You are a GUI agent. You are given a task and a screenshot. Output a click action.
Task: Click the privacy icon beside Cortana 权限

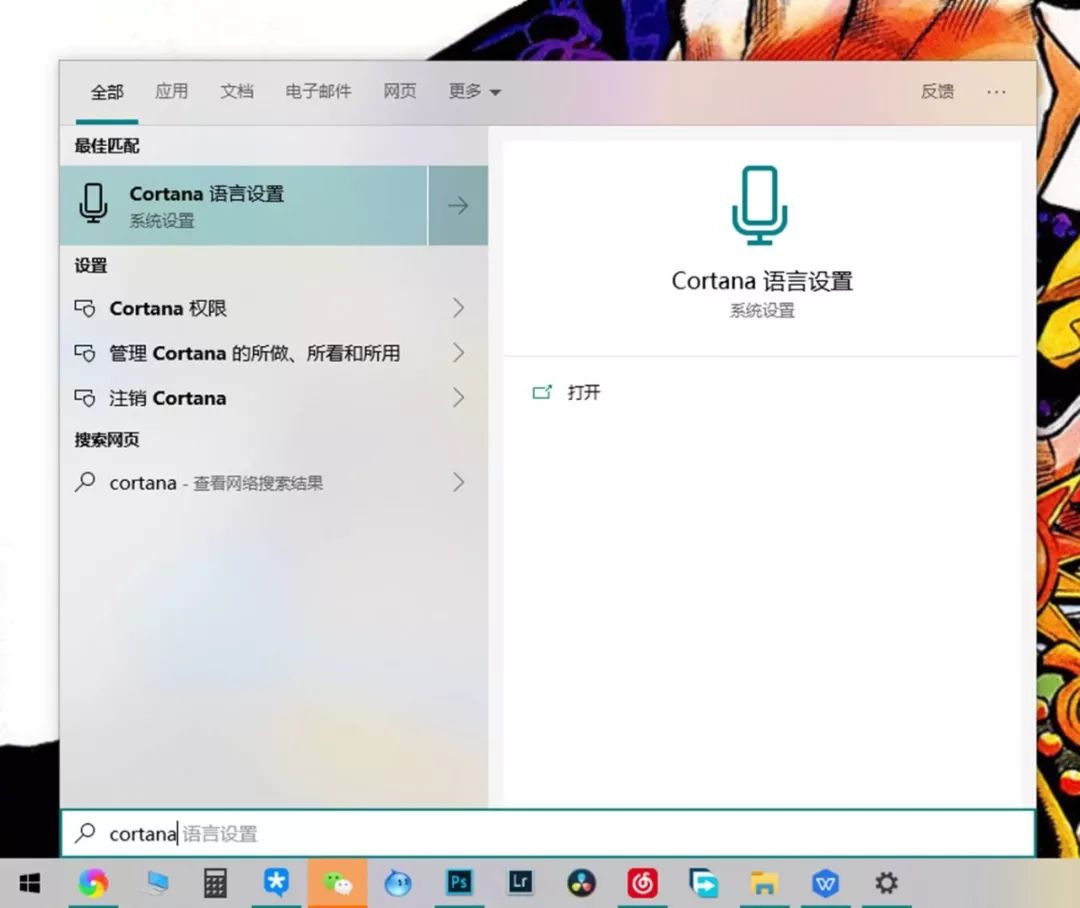click(x=85, y=308)
